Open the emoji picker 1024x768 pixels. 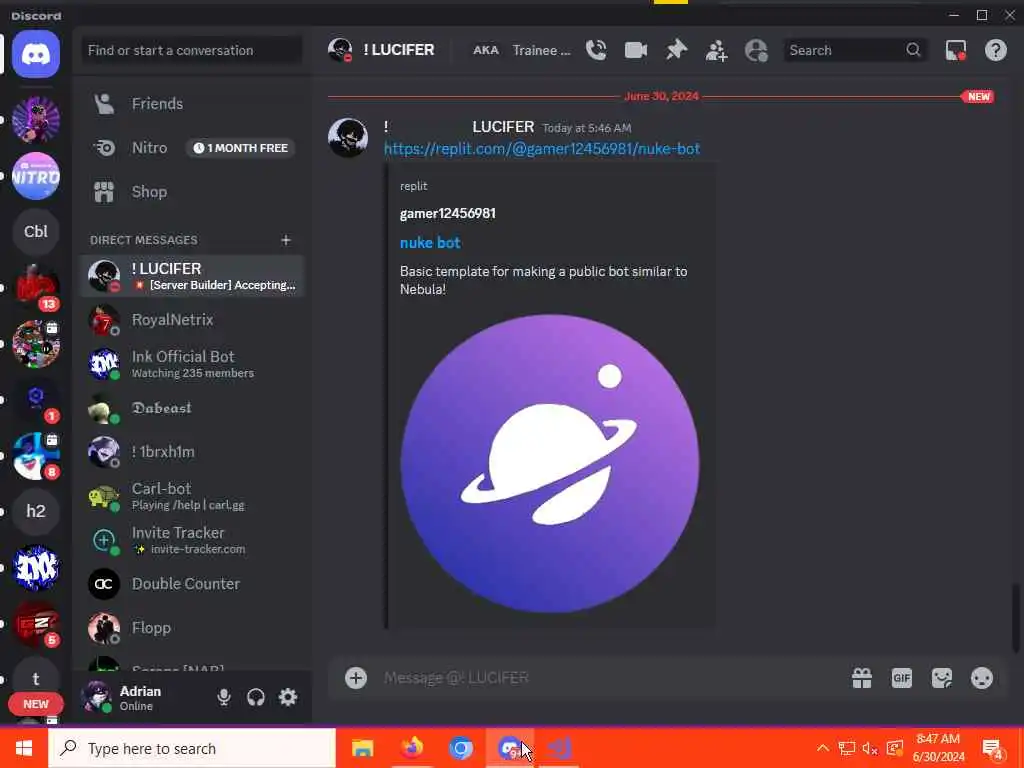pos(982,678)
